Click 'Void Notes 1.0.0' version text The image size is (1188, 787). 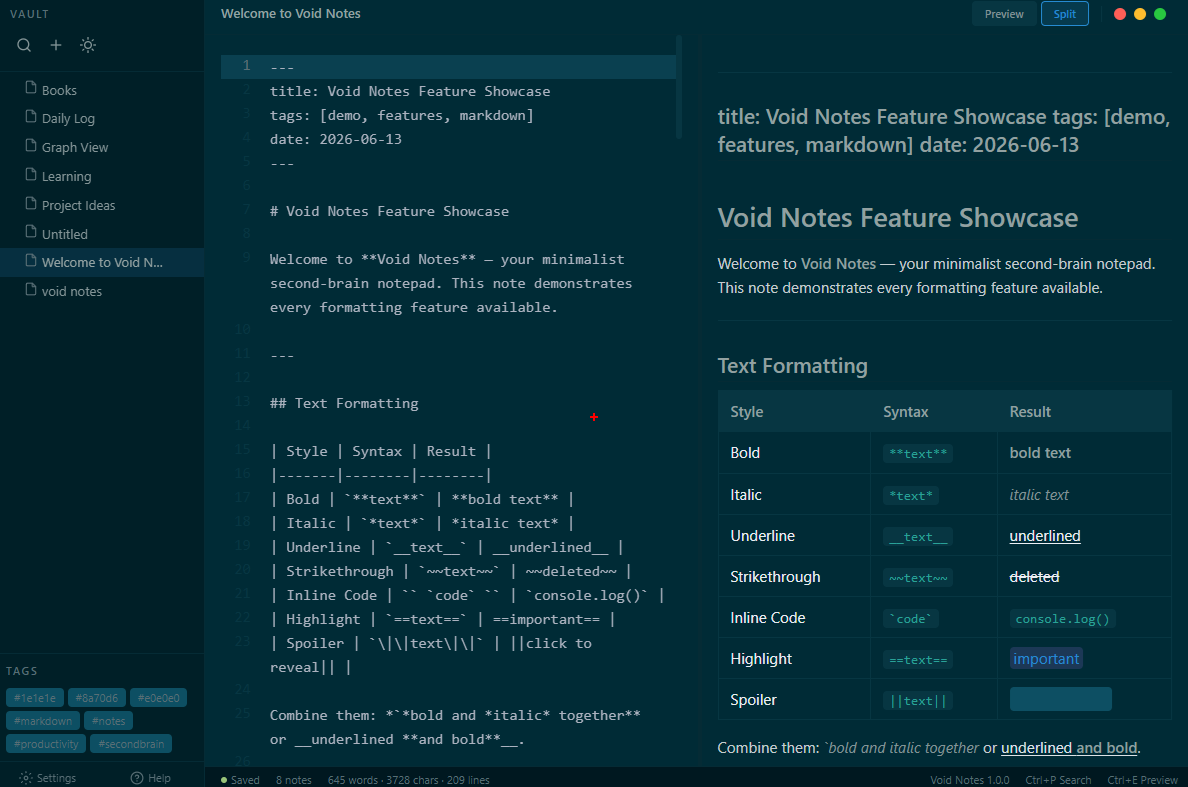point(970,779)
